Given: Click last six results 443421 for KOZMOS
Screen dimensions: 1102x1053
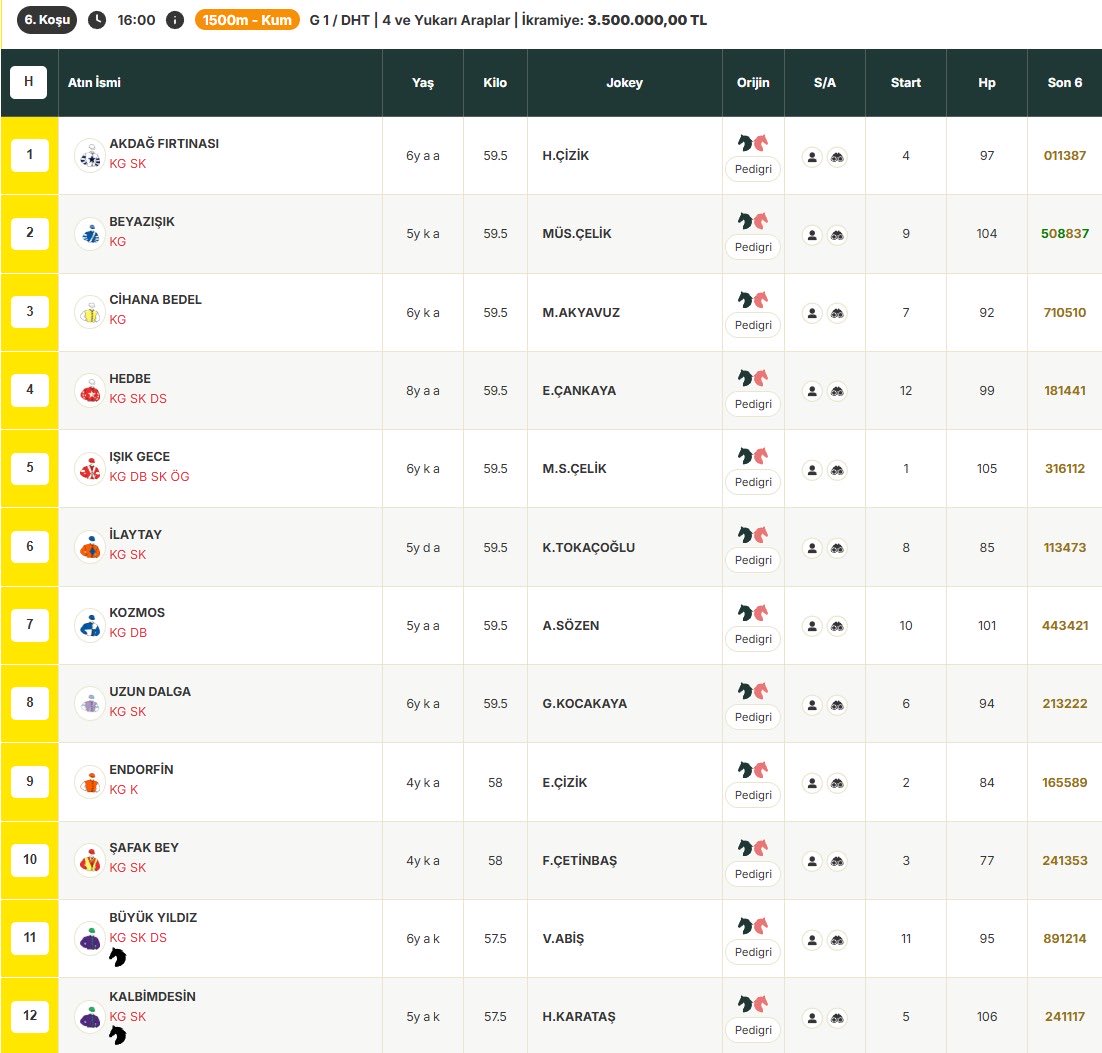Looking at the screenshot, I should pos(1065,626).
